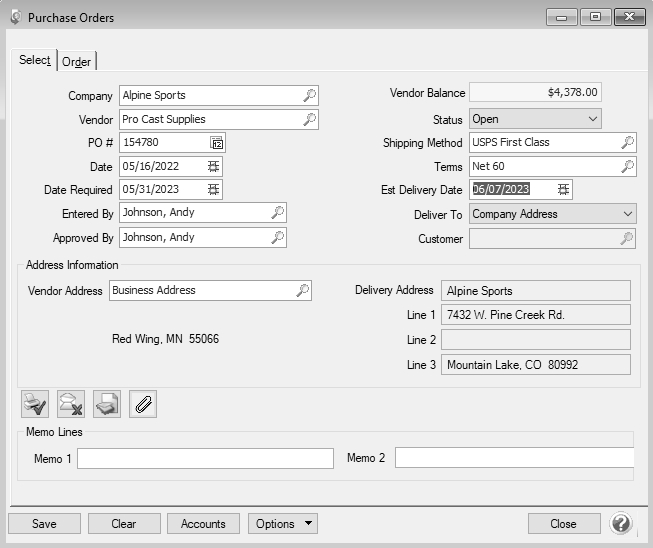Switch to the Order tab
The width and height of the screenshot is (653, 548).
point(77,62)
